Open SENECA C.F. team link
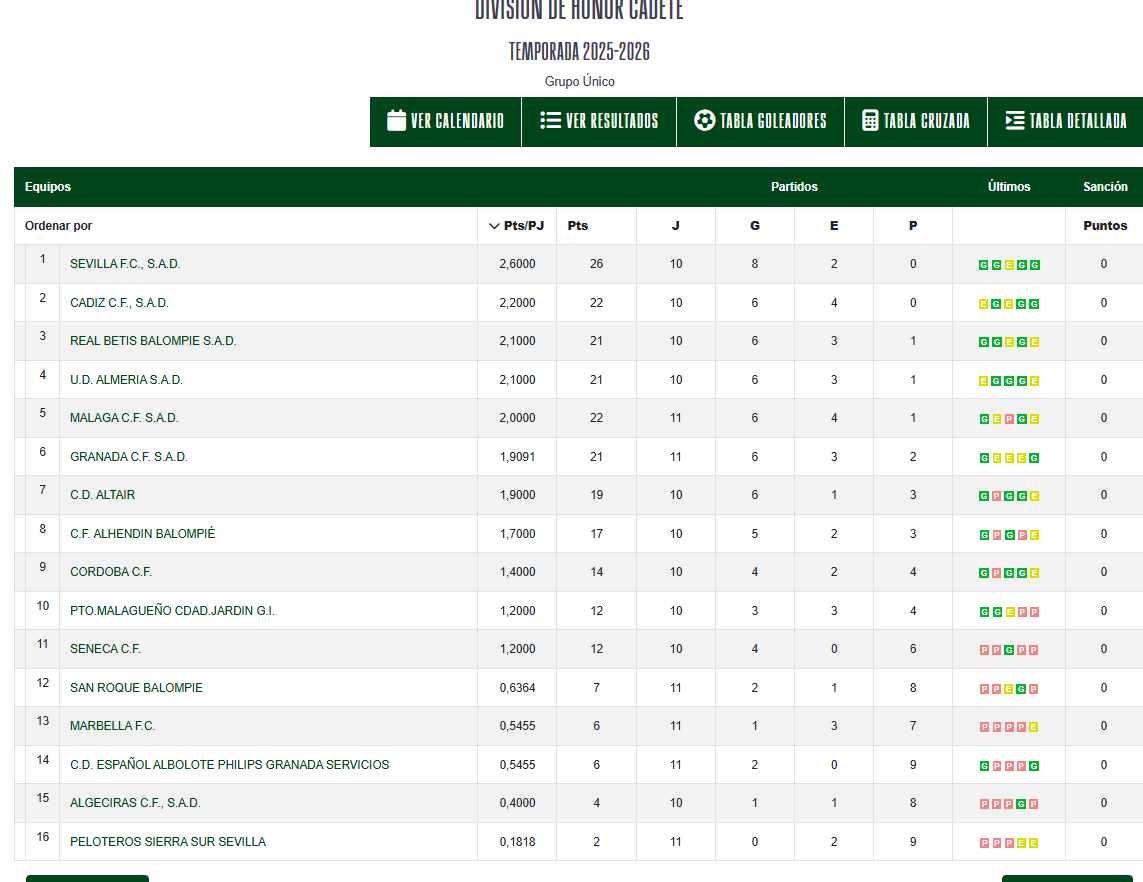This screenshot has width=1143, height=882. point(105,649)
